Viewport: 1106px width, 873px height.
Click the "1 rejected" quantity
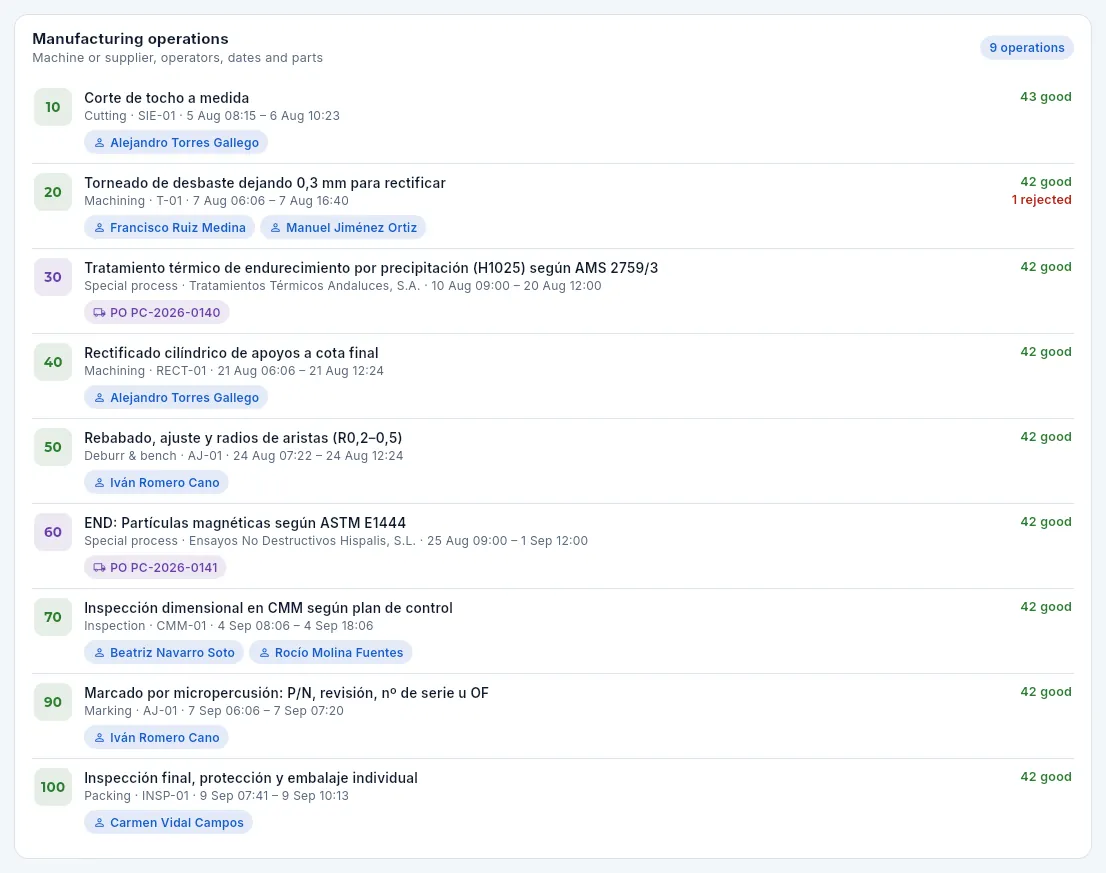pos(1041,200)
